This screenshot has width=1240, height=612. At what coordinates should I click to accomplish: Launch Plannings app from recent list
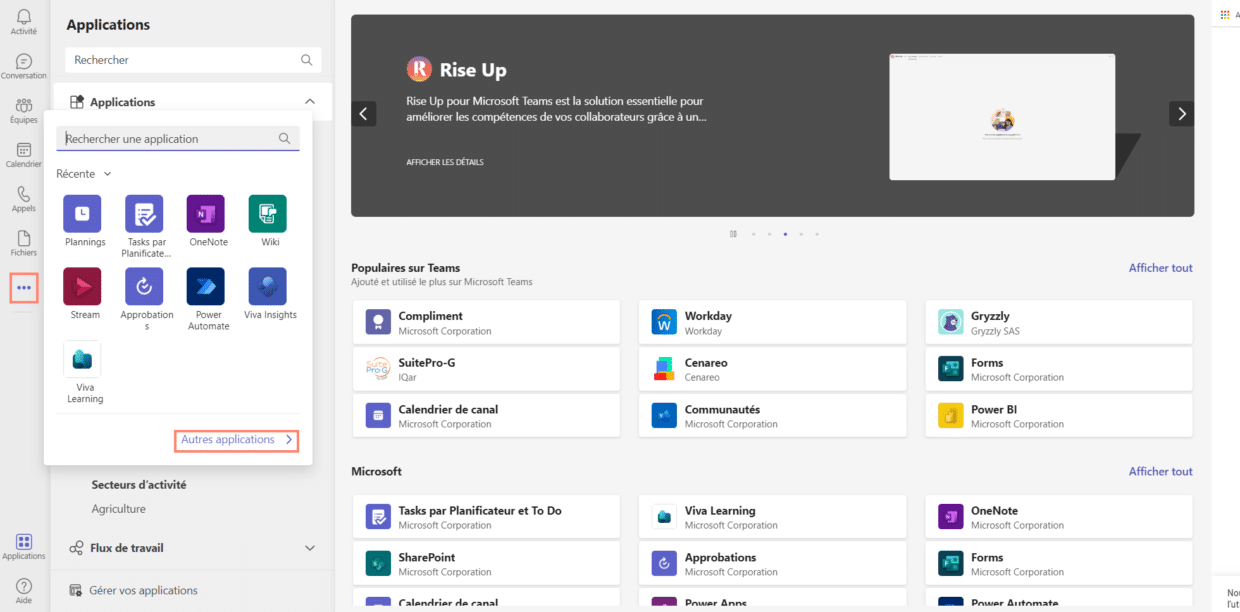pos(85,221)
